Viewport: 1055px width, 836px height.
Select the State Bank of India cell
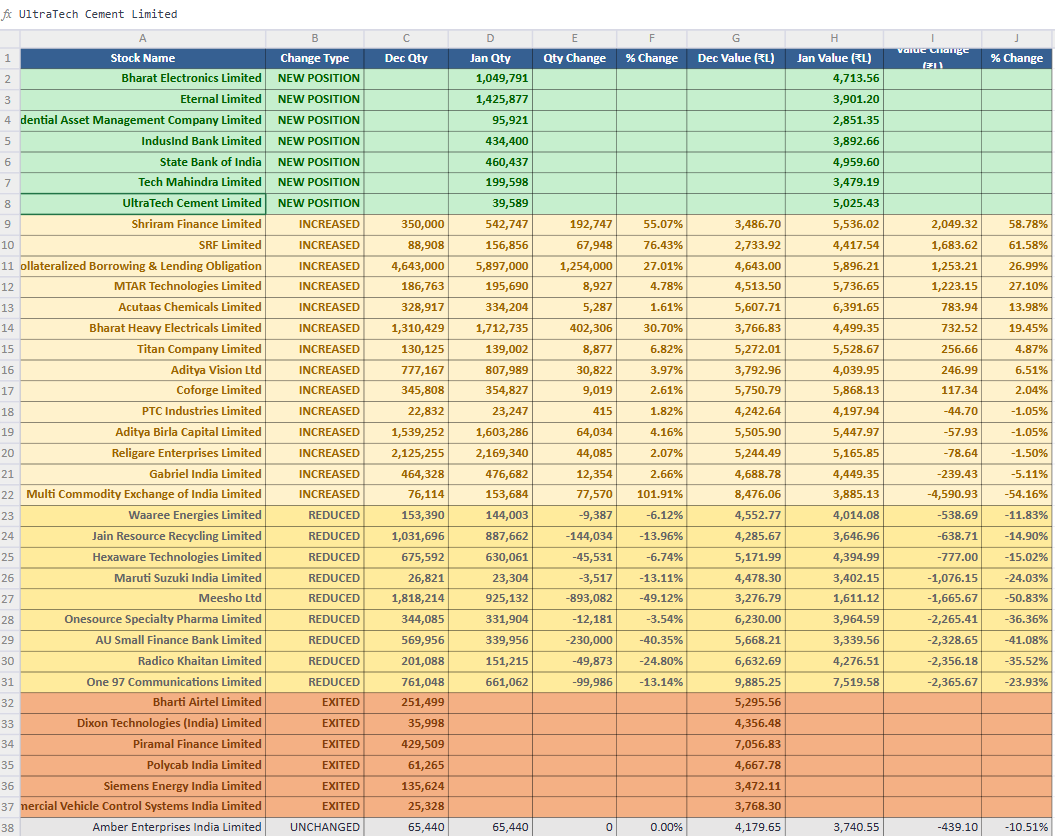pos(143,162)
